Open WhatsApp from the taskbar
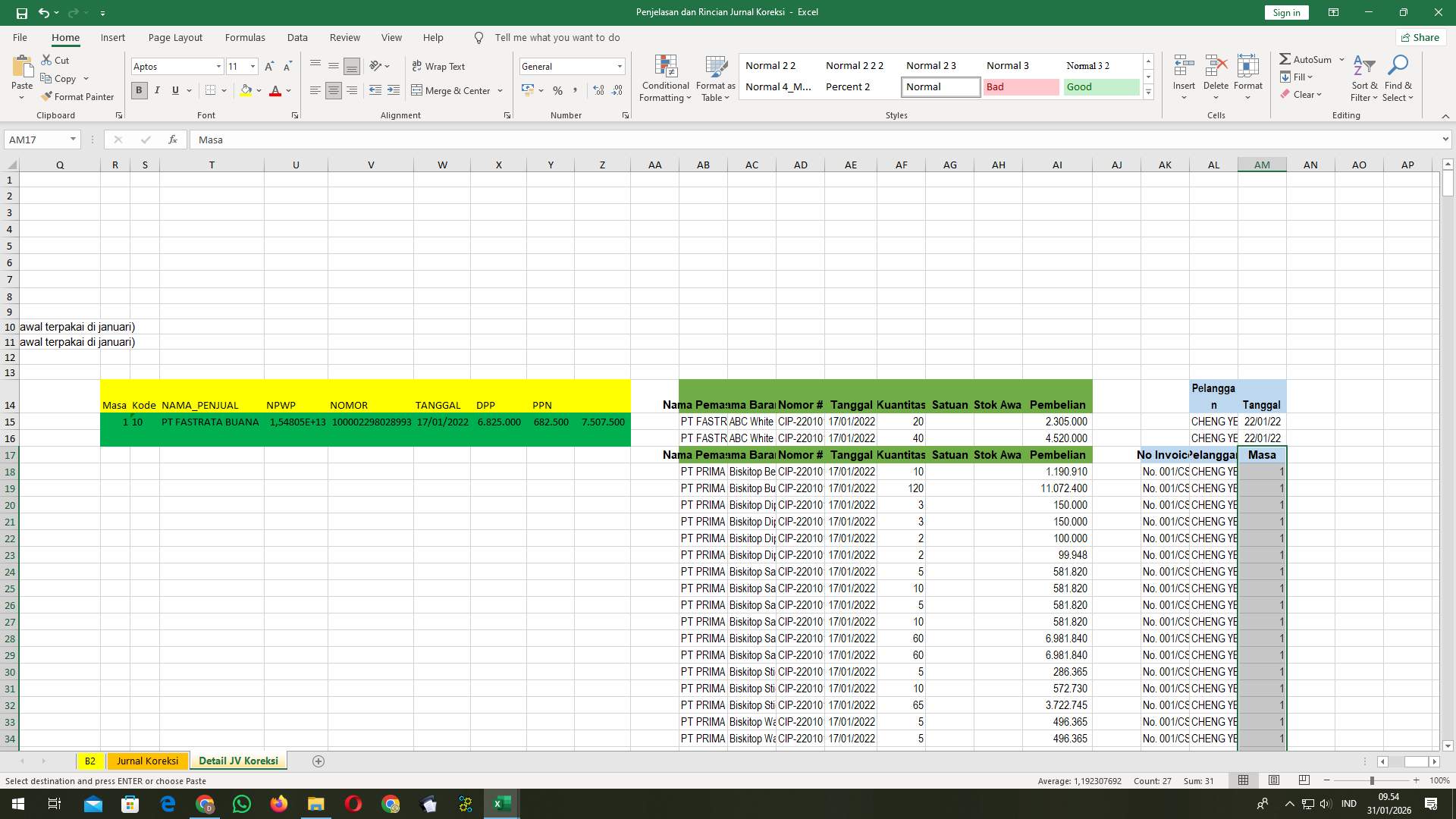Image resolution: width=1456 pixels, height=819 pixels. [x=241, y=804]
